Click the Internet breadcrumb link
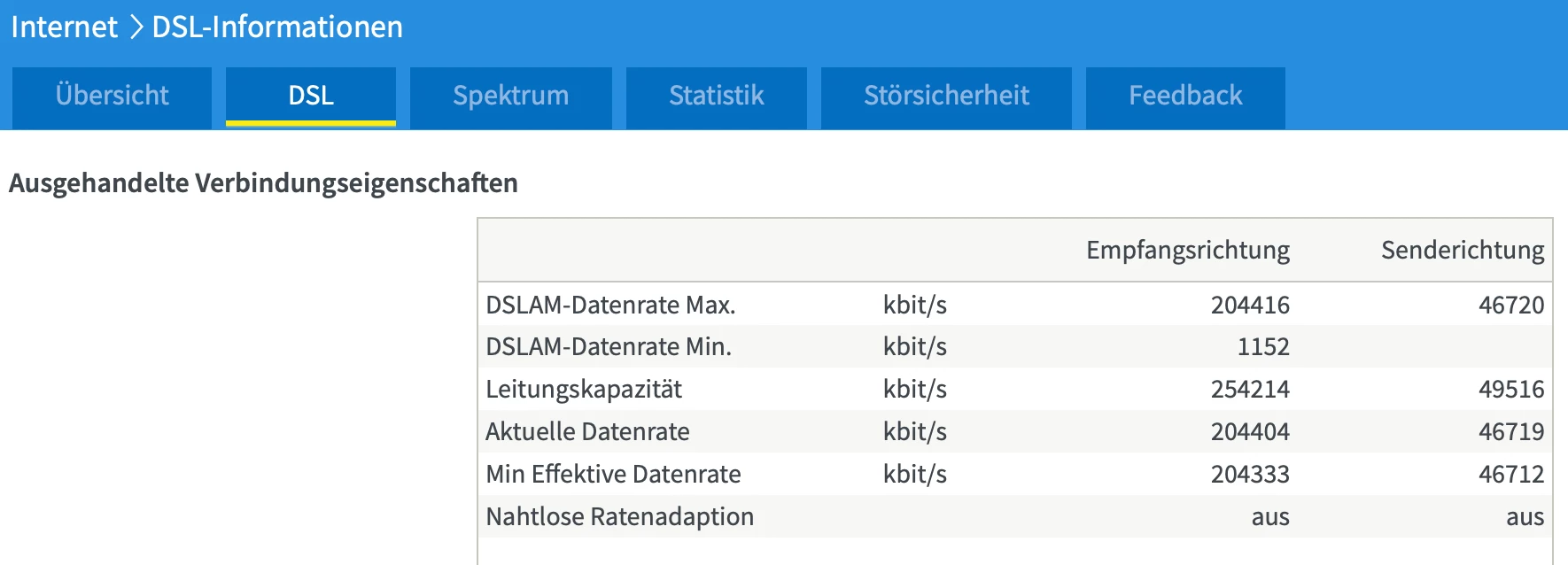The image size is (1568, 565). pos(64,27)
